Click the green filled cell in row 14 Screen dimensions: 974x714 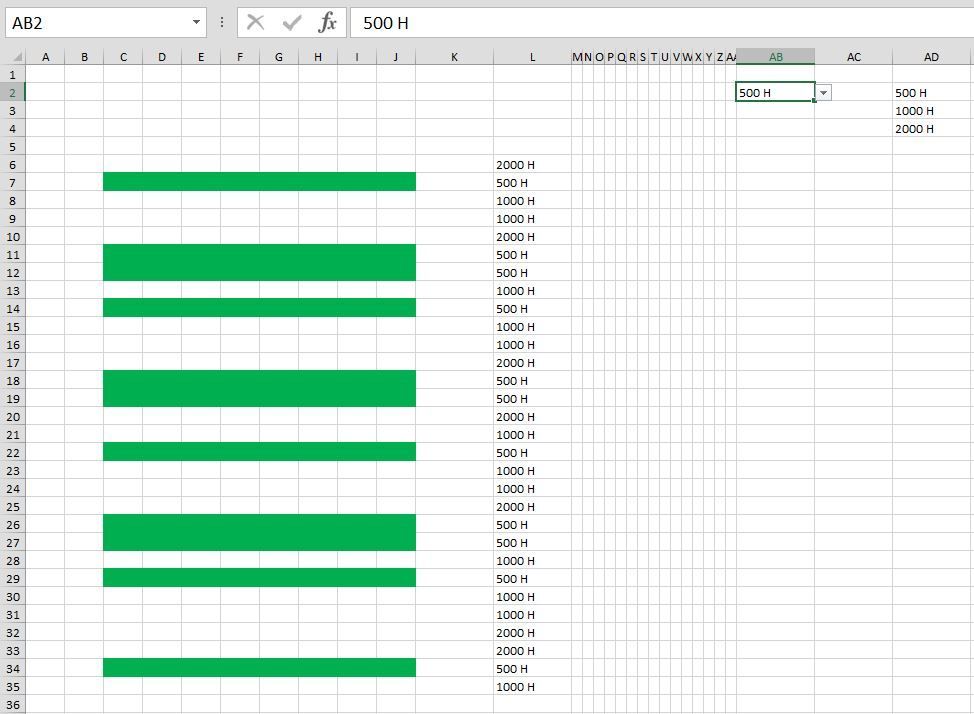click(259, 308)
